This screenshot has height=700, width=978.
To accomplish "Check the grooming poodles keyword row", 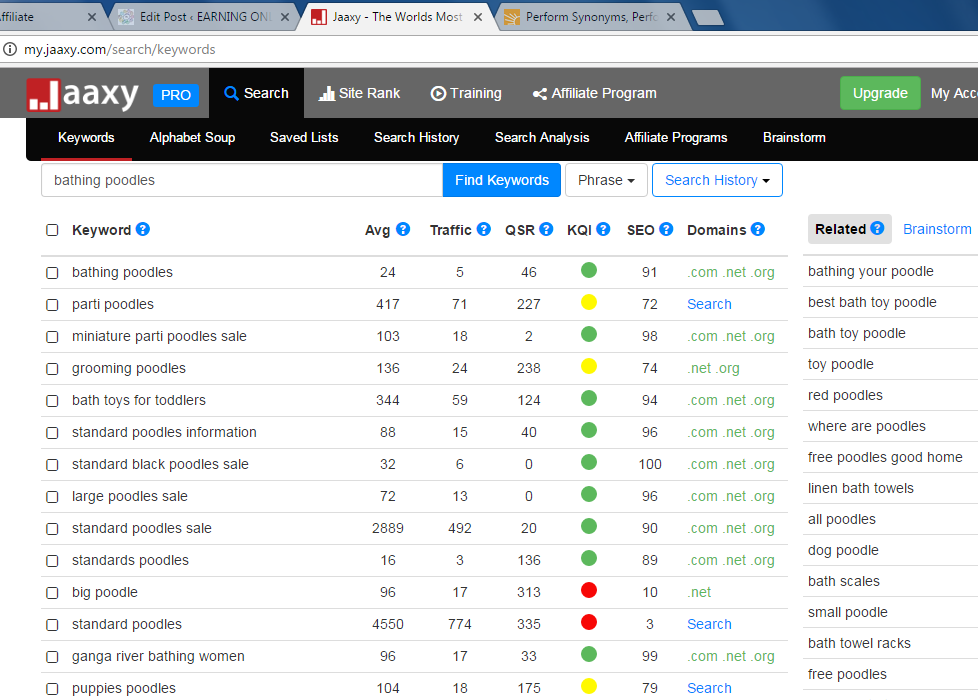I will (x=52, y=369).
